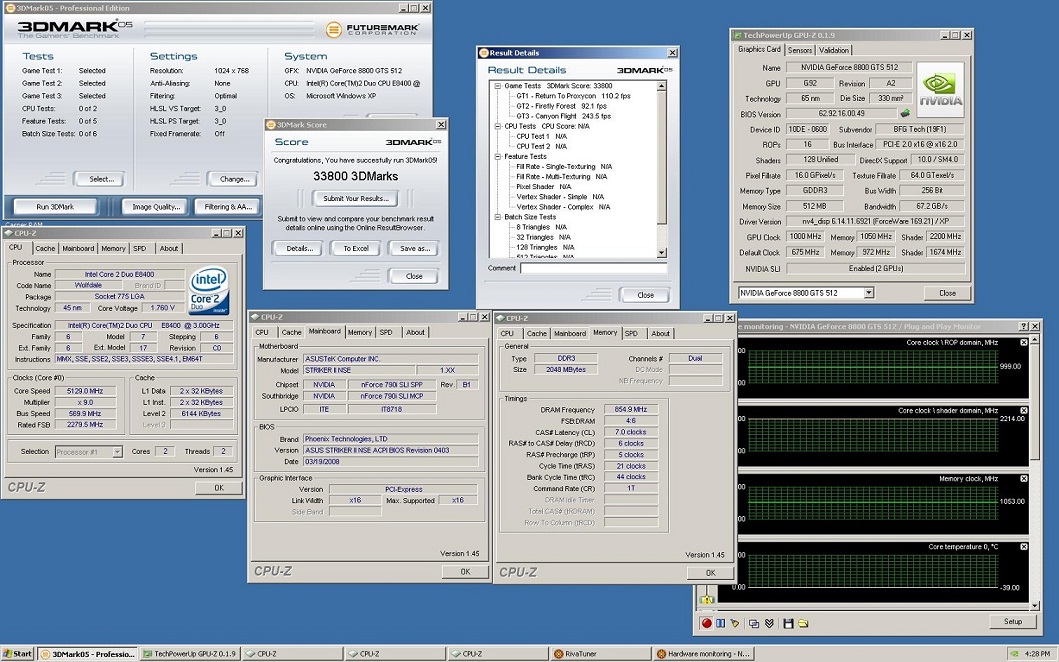1059x662 pixels.
Task: Click the Filtering & AA... button
Action: [x=228, y=207]
